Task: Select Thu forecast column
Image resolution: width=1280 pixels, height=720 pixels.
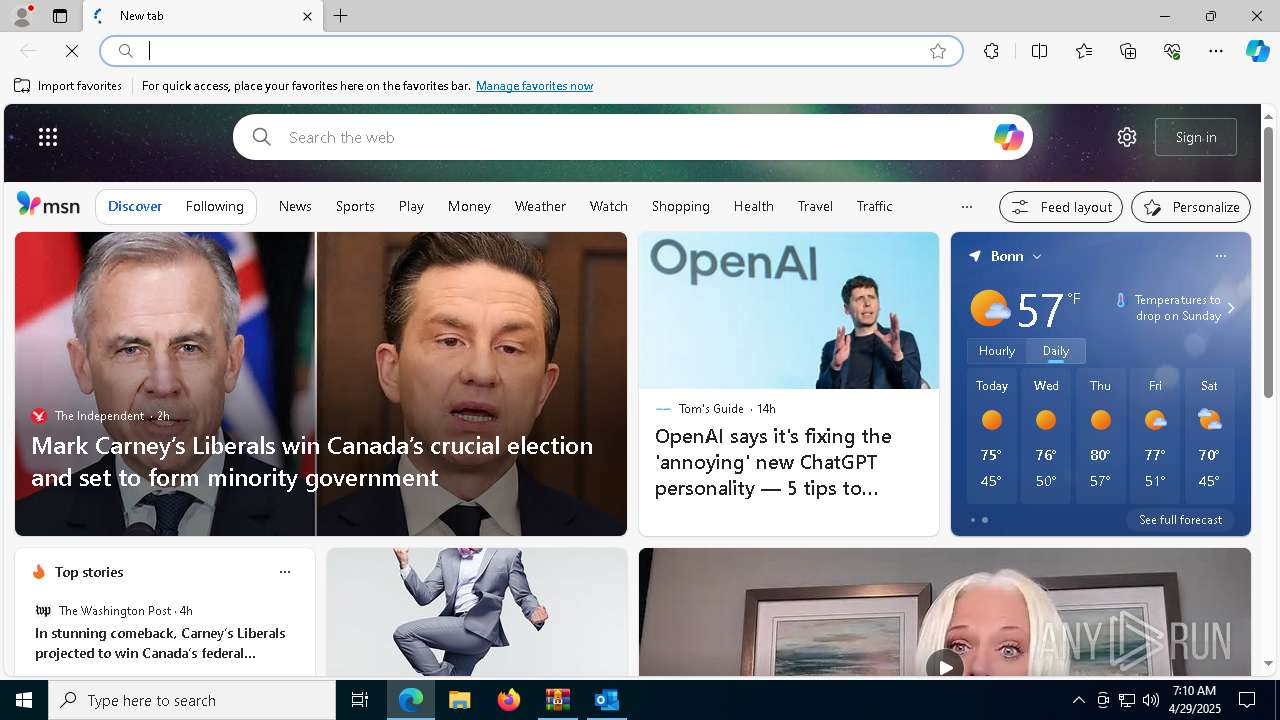Action: coord(1100,436)
